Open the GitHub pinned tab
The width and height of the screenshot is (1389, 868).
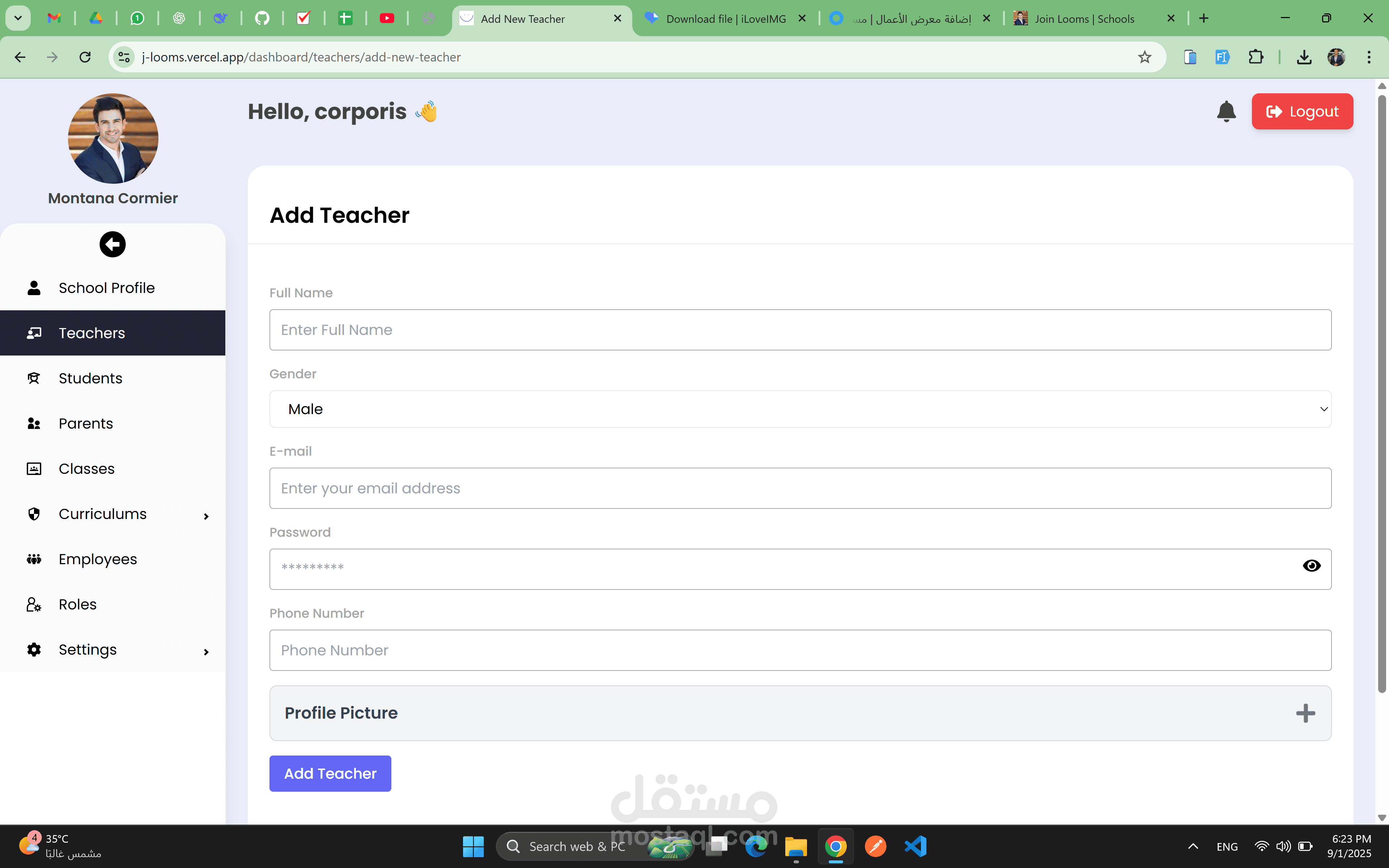click(x=262, y=18)
